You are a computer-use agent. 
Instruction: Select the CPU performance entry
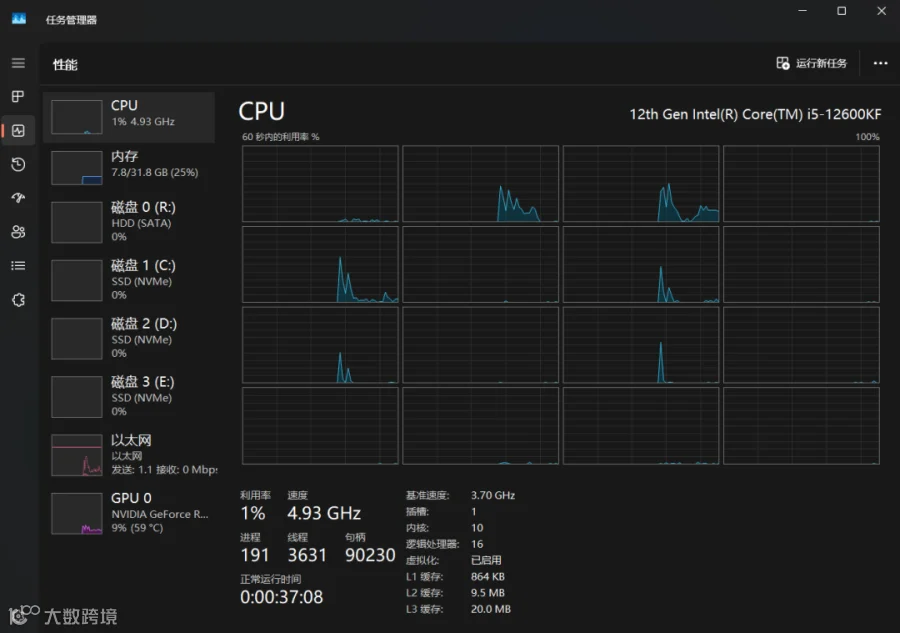tap(129, 117)
